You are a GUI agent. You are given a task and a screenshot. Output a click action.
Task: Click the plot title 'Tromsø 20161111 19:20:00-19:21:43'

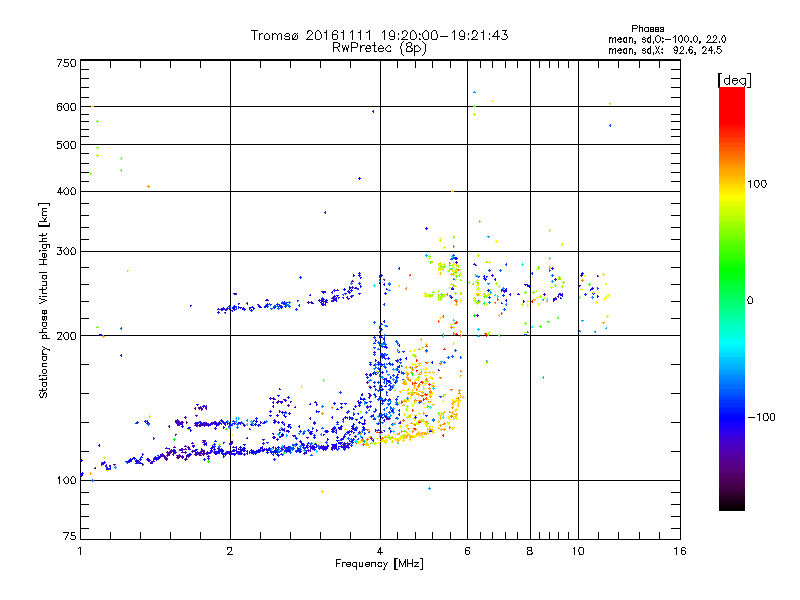pos(379,35)
